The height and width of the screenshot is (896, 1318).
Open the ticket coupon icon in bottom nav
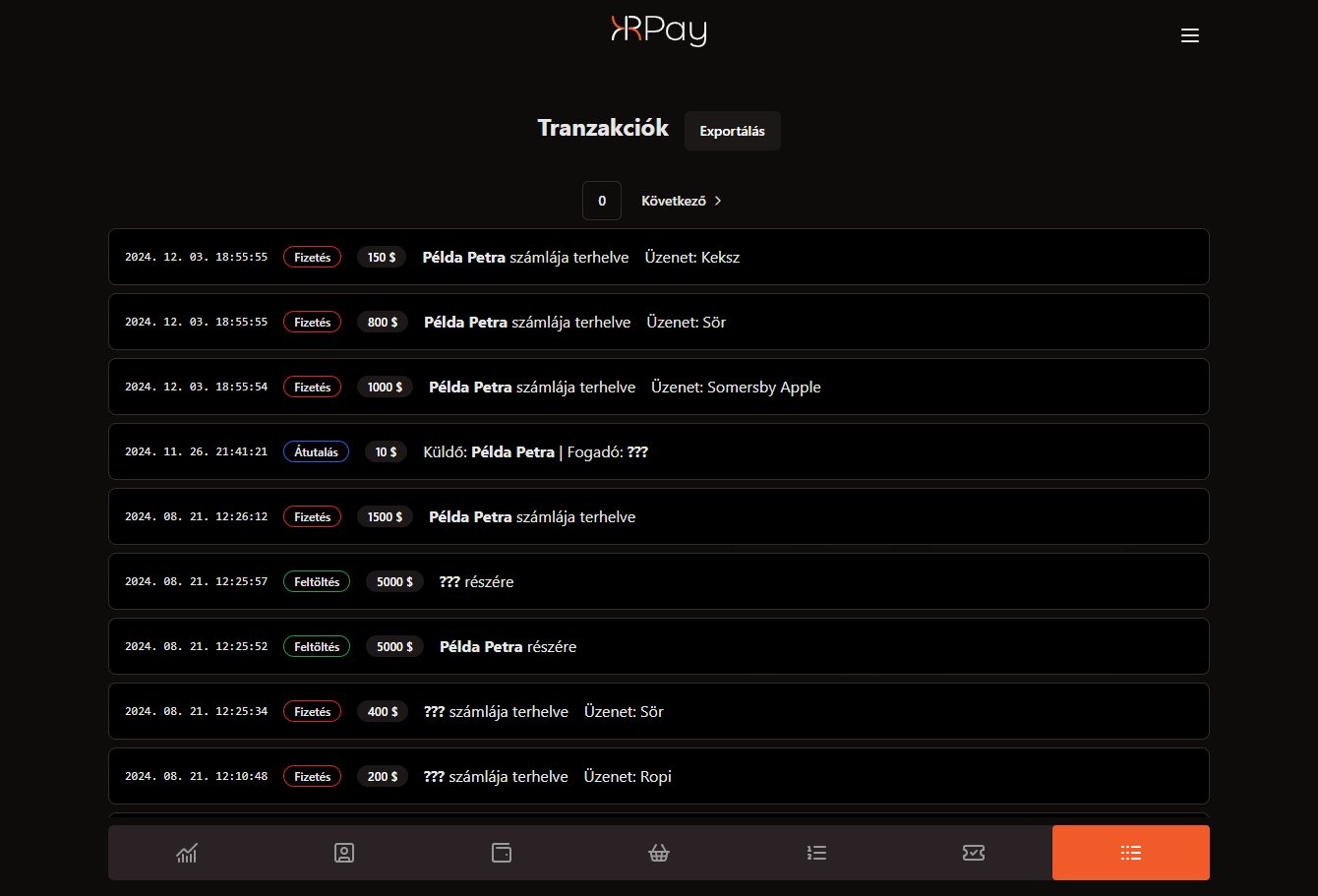(x=974, y=853)
